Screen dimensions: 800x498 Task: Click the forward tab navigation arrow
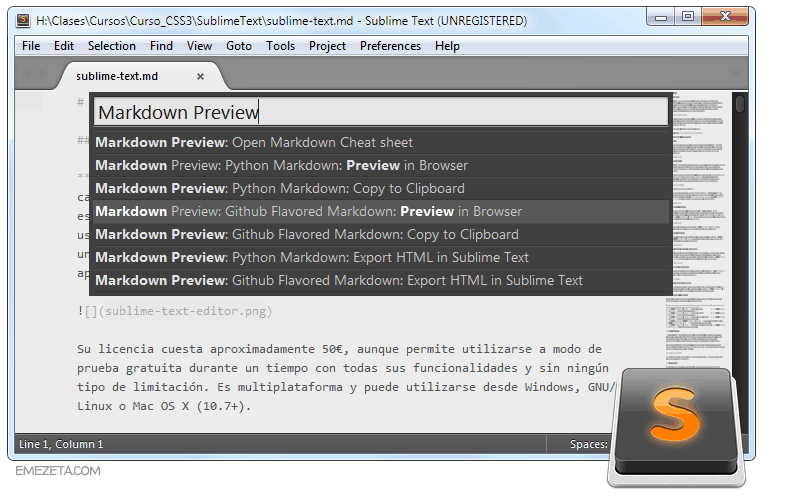[x=43, y=73]
